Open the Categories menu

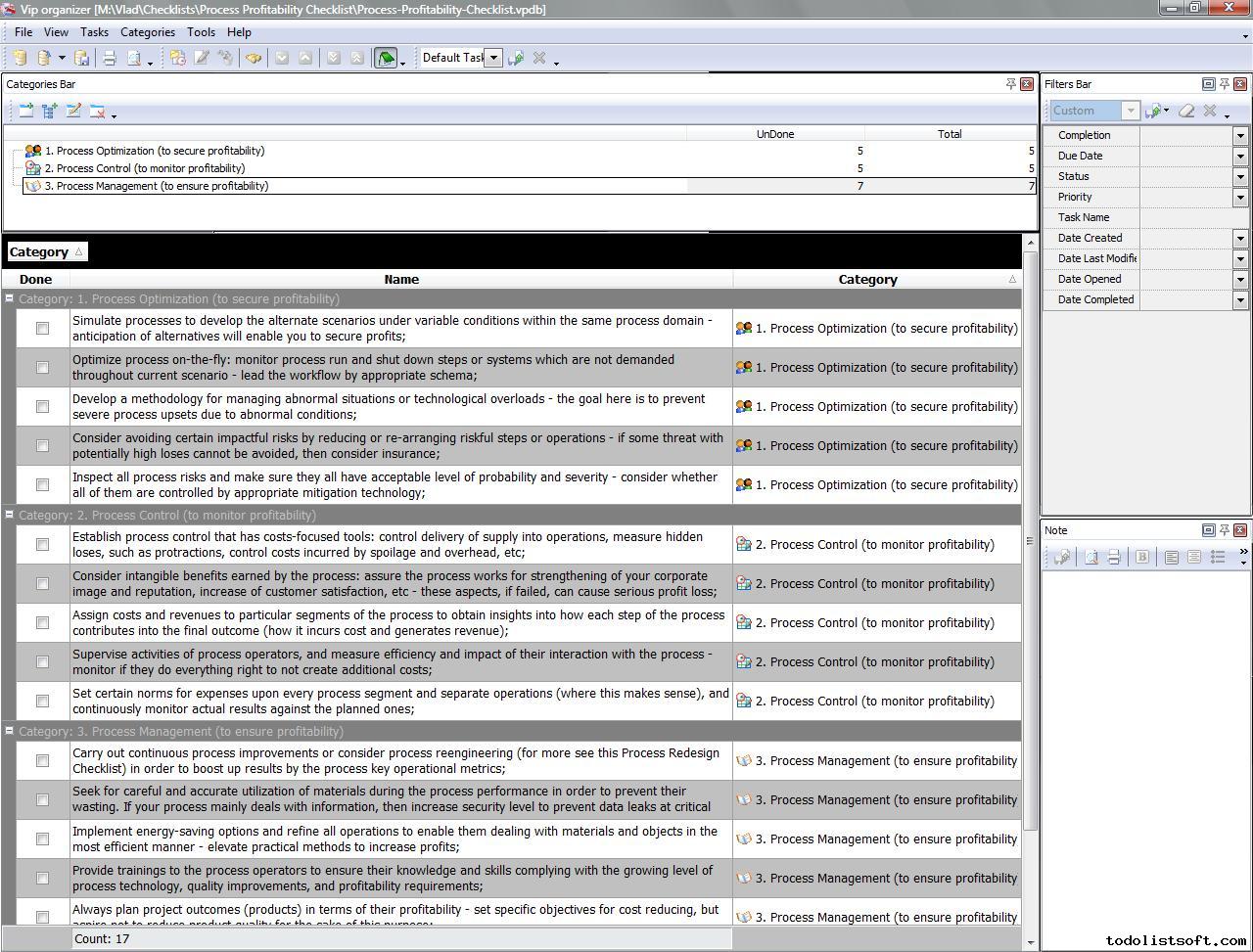pos(148,32)
